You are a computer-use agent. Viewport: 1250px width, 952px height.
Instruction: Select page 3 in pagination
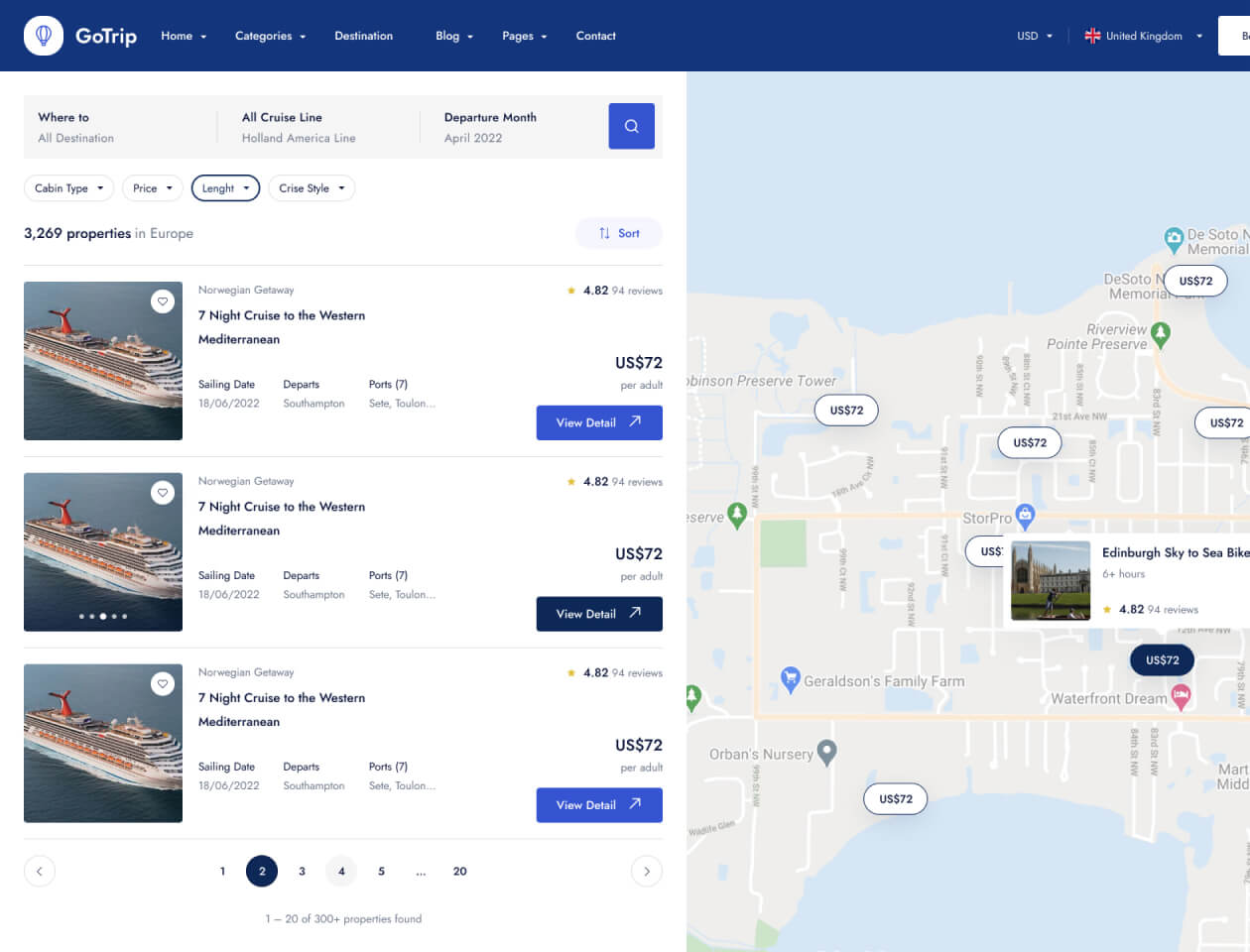coord(302,872)
